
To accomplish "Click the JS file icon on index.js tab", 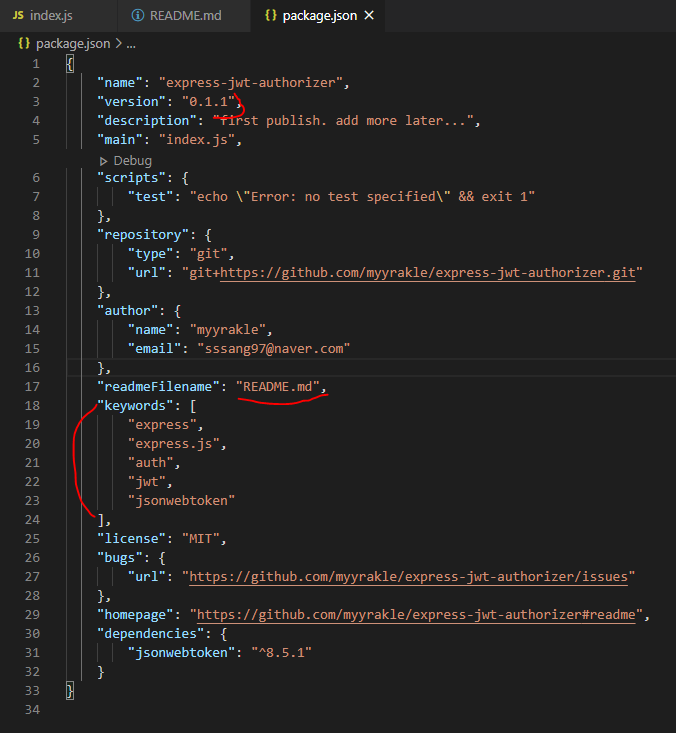I will [x=17, y=16].
